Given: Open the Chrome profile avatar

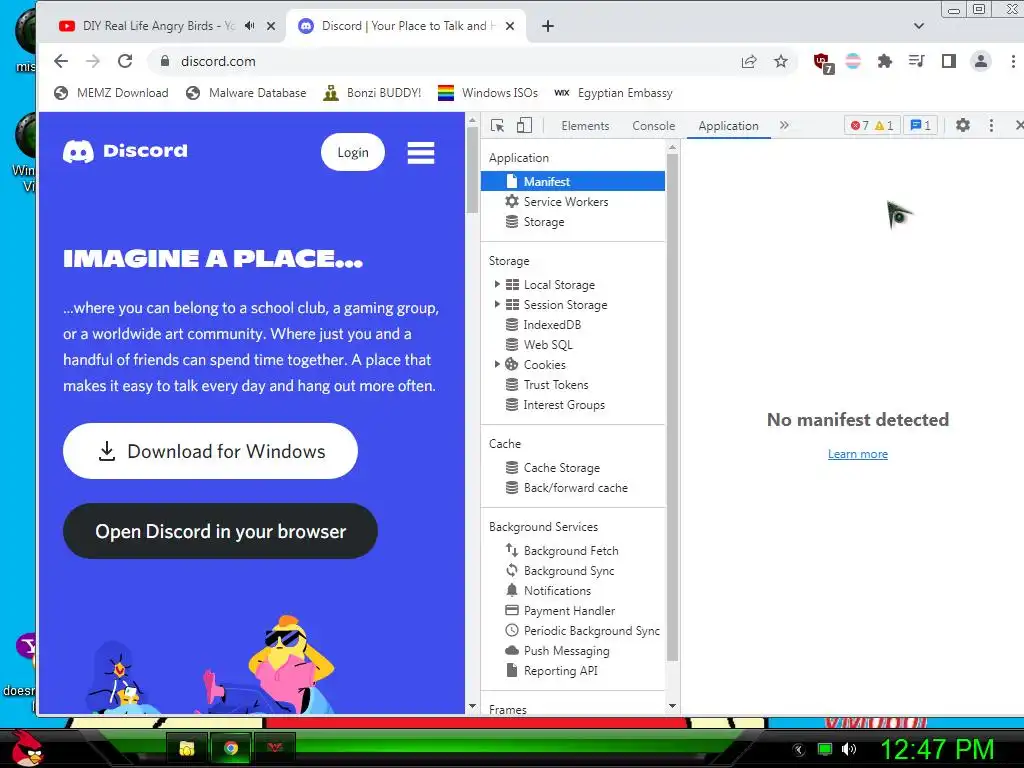Looking at the screenshot, I should [x=980, y=61].
